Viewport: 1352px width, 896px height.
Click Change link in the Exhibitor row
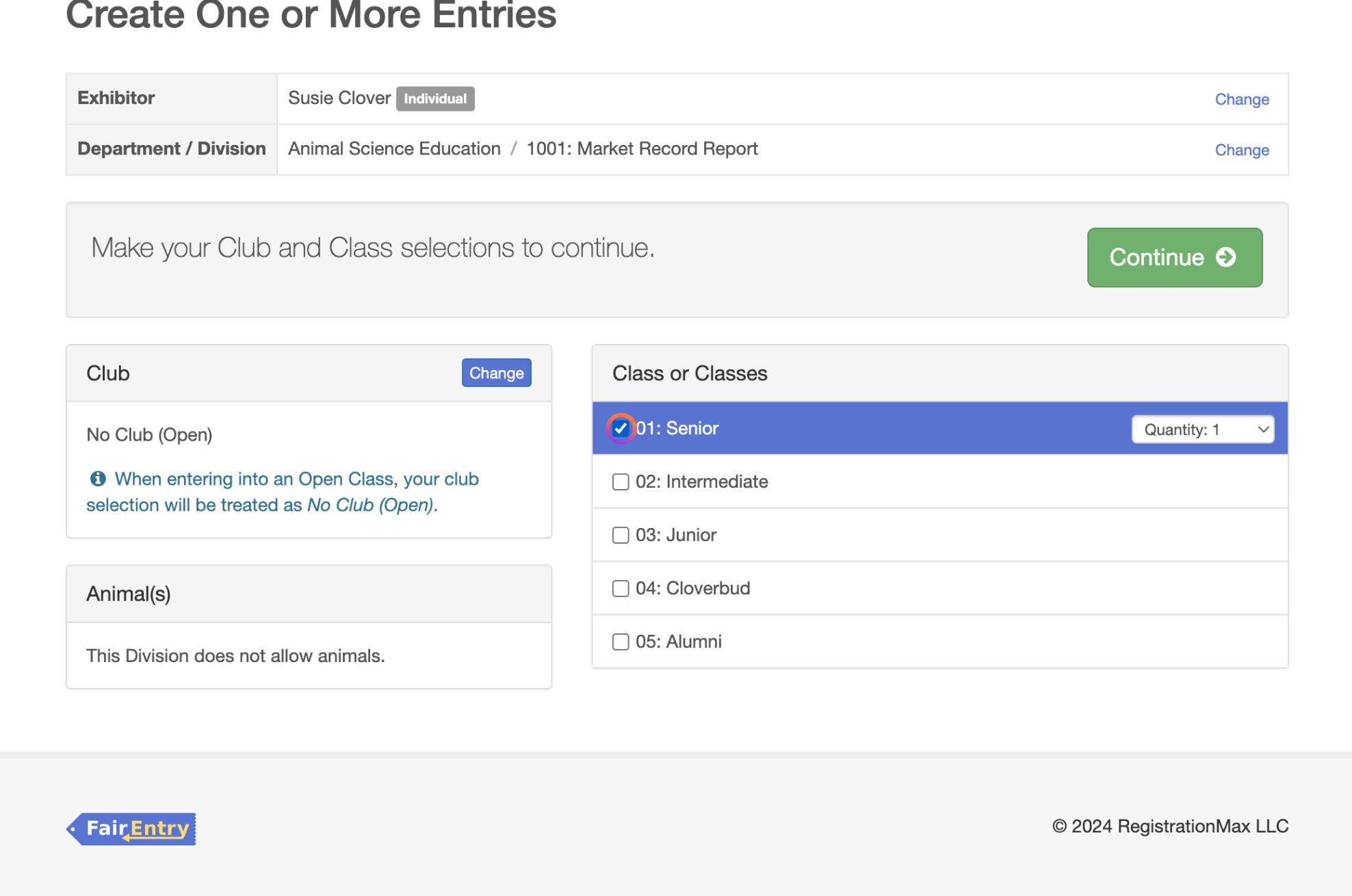(1242, 99)
